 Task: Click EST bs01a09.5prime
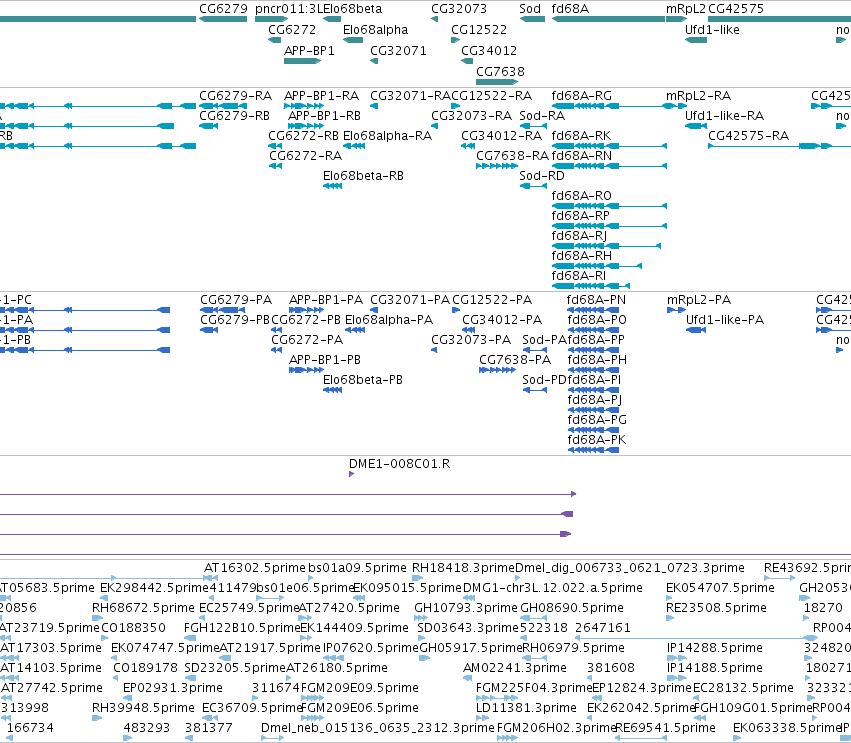(x=357, y=568)
